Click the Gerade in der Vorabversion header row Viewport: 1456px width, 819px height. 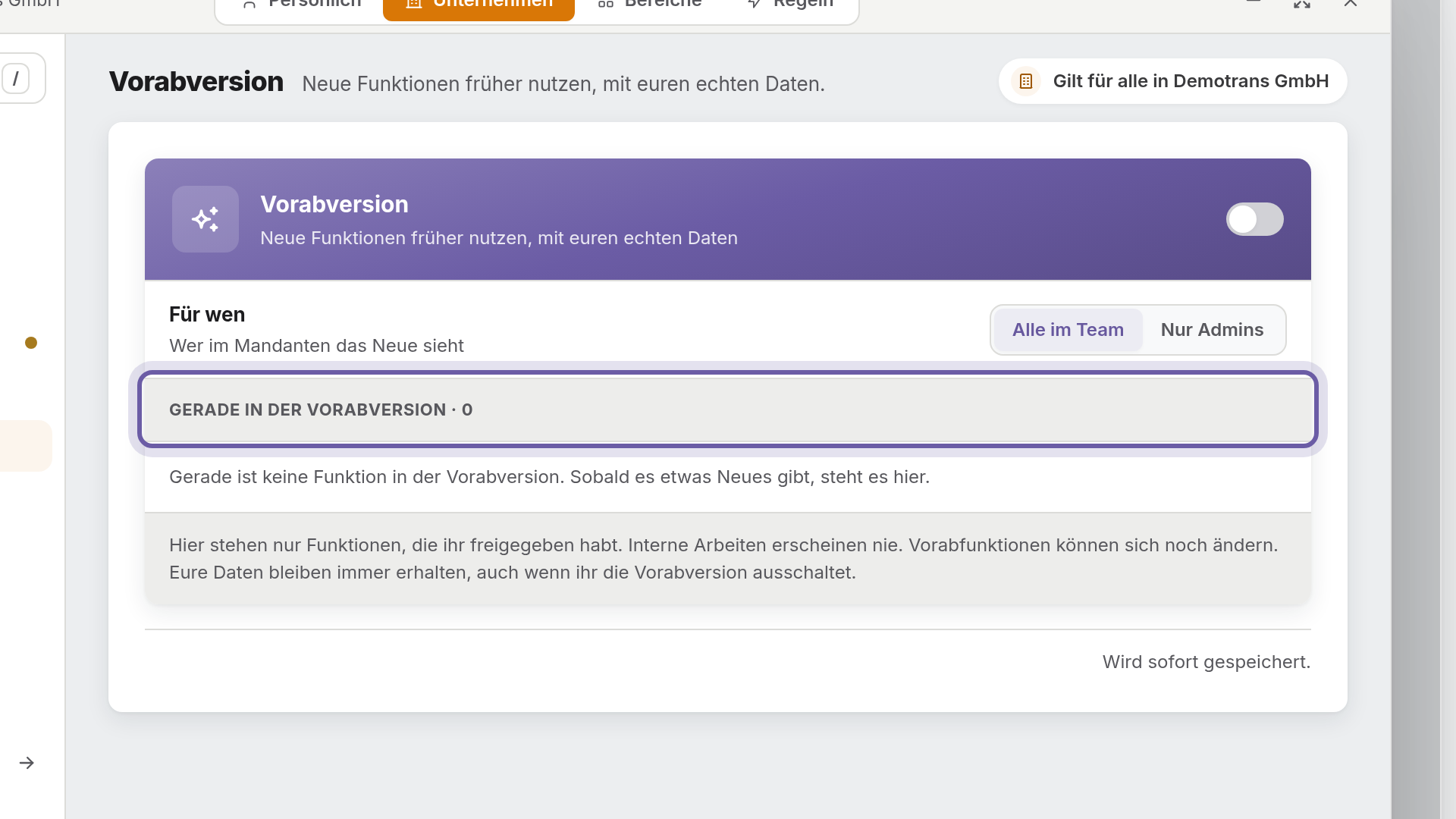(x=728, y=409)
